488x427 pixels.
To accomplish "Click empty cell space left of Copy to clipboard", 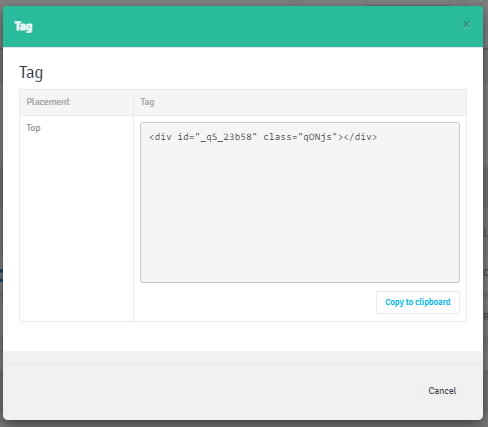I will pos(255,302).
